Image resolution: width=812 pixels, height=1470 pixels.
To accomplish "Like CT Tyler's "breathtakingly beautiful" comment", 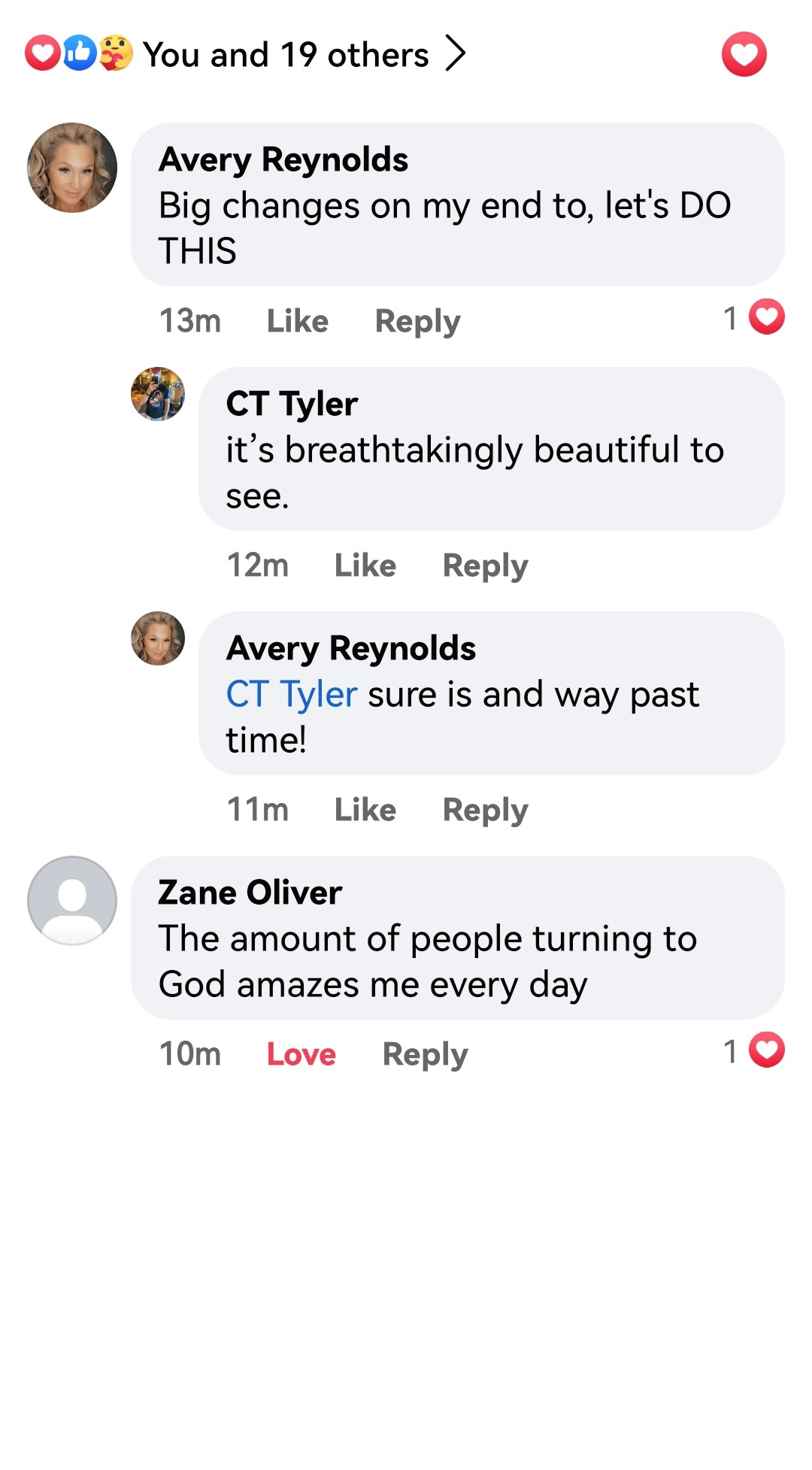I will [x=365, y=565].
